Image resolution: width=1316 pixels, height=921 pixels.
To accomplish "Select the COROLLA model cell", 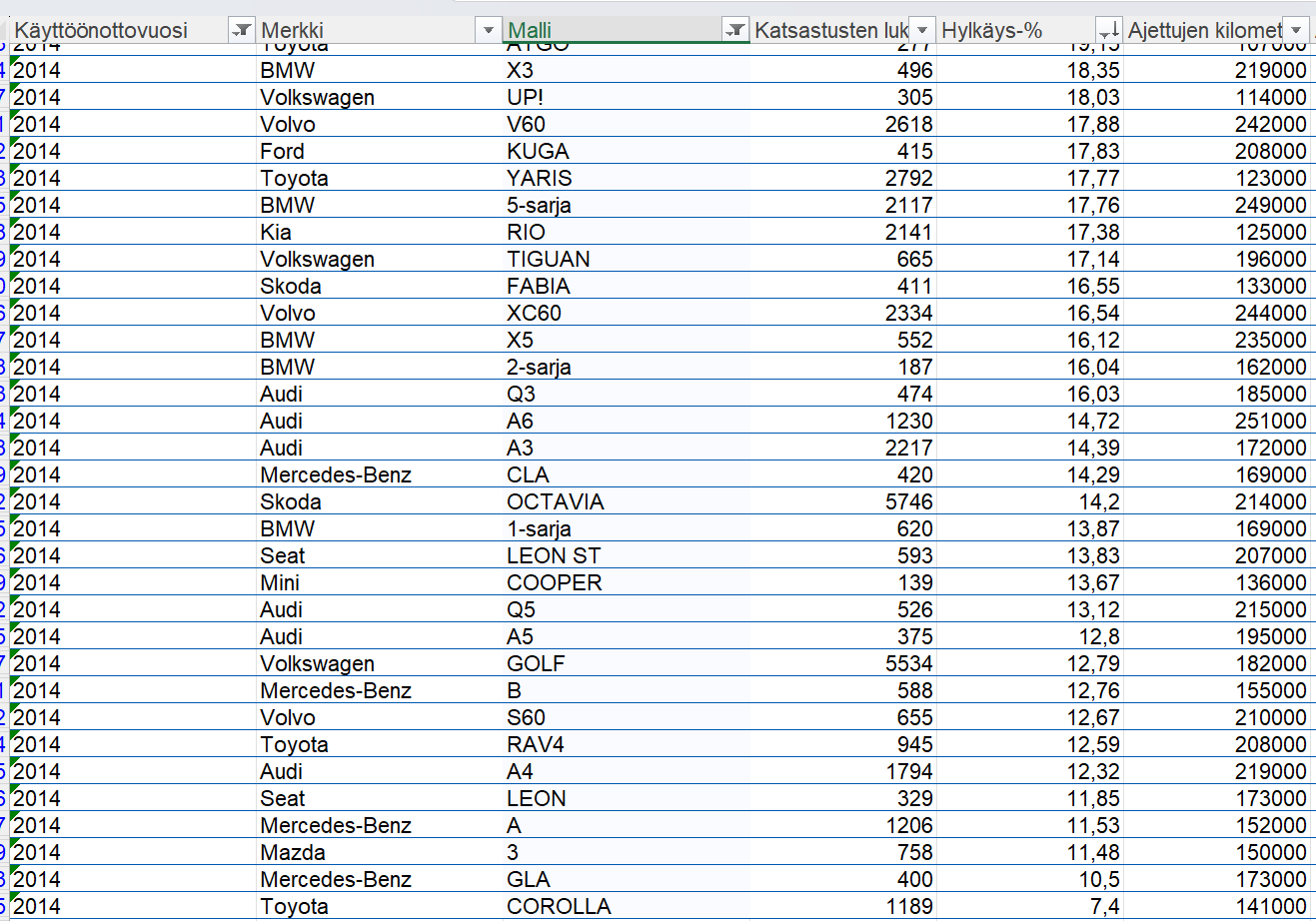I will 627,906.
